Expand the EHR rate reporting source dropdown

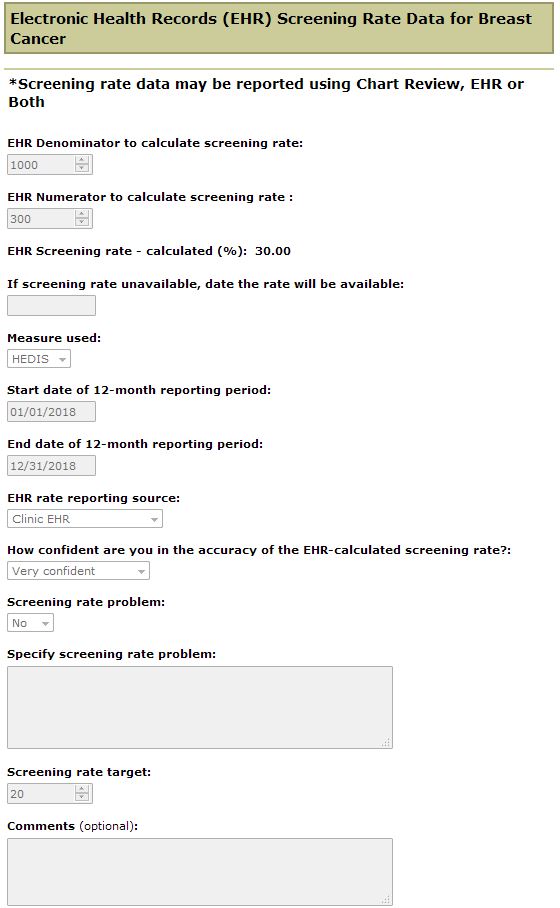click(x=85, y=519)
